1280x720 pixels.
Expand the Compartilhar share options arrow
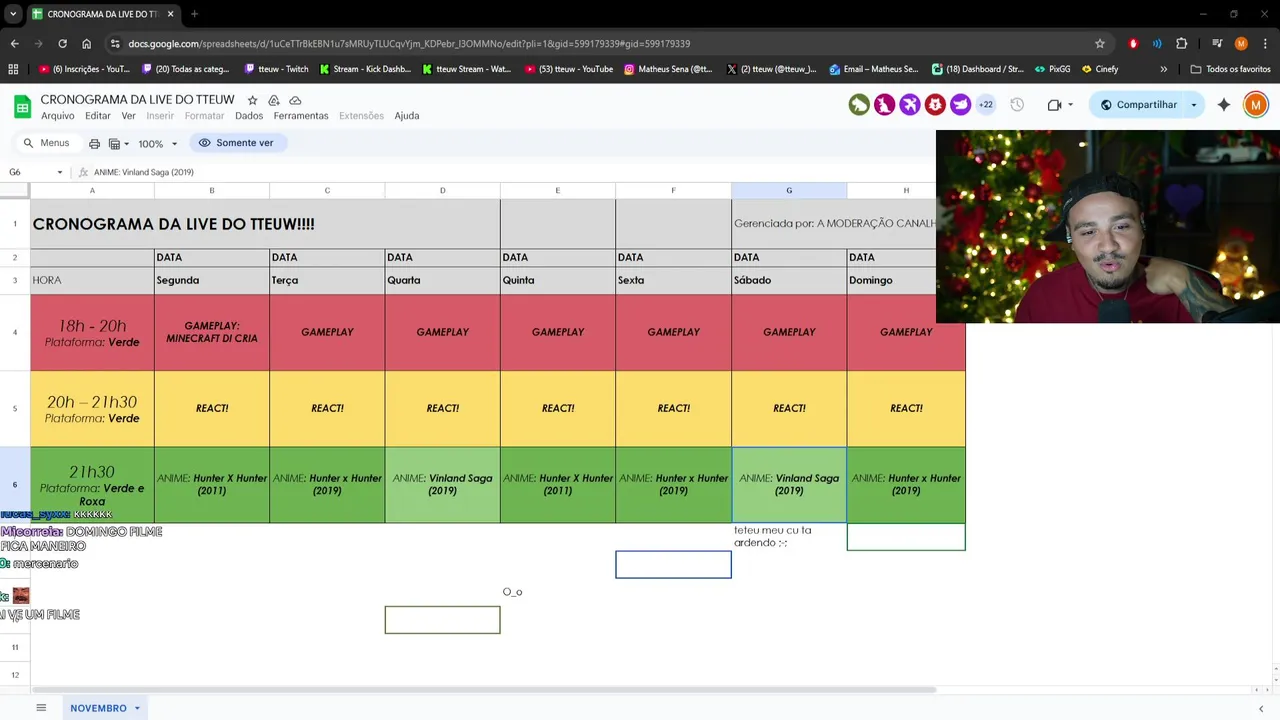click(x=1193, y=105)
